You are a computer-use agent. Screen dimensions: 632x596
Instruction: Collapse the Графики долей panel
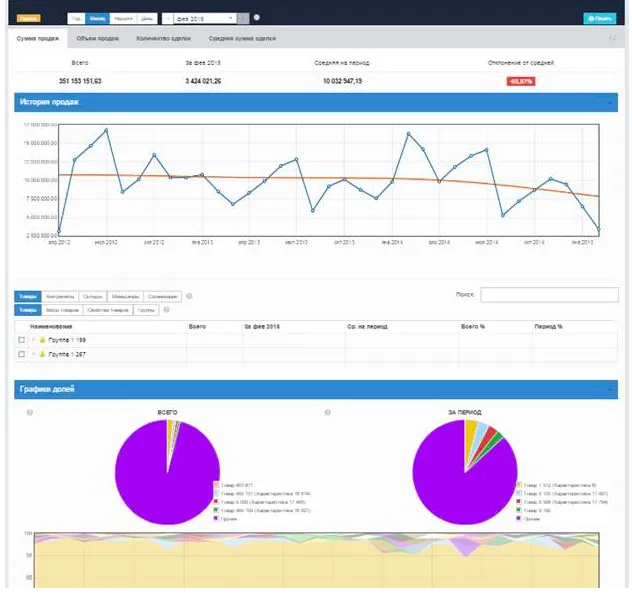point(609,389)
